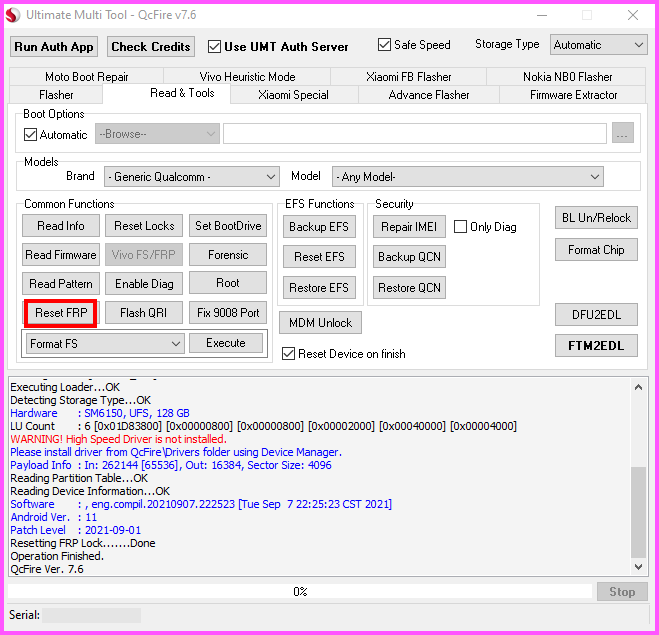Click the Repair IMEI button
This screenshot has height=635, width=659.
pyautogui.click(x=409, y=227)
